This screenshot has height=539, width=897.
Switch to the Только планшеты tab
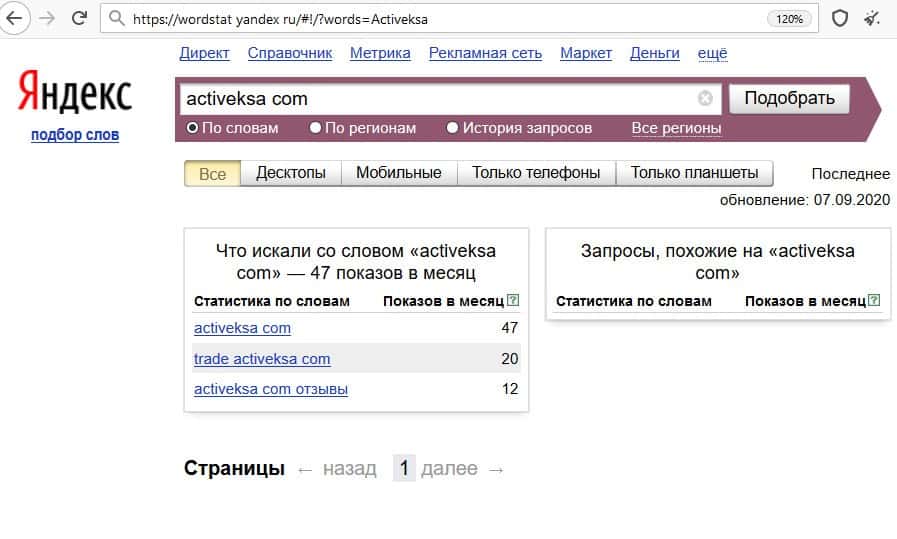[x=694, y=173]
